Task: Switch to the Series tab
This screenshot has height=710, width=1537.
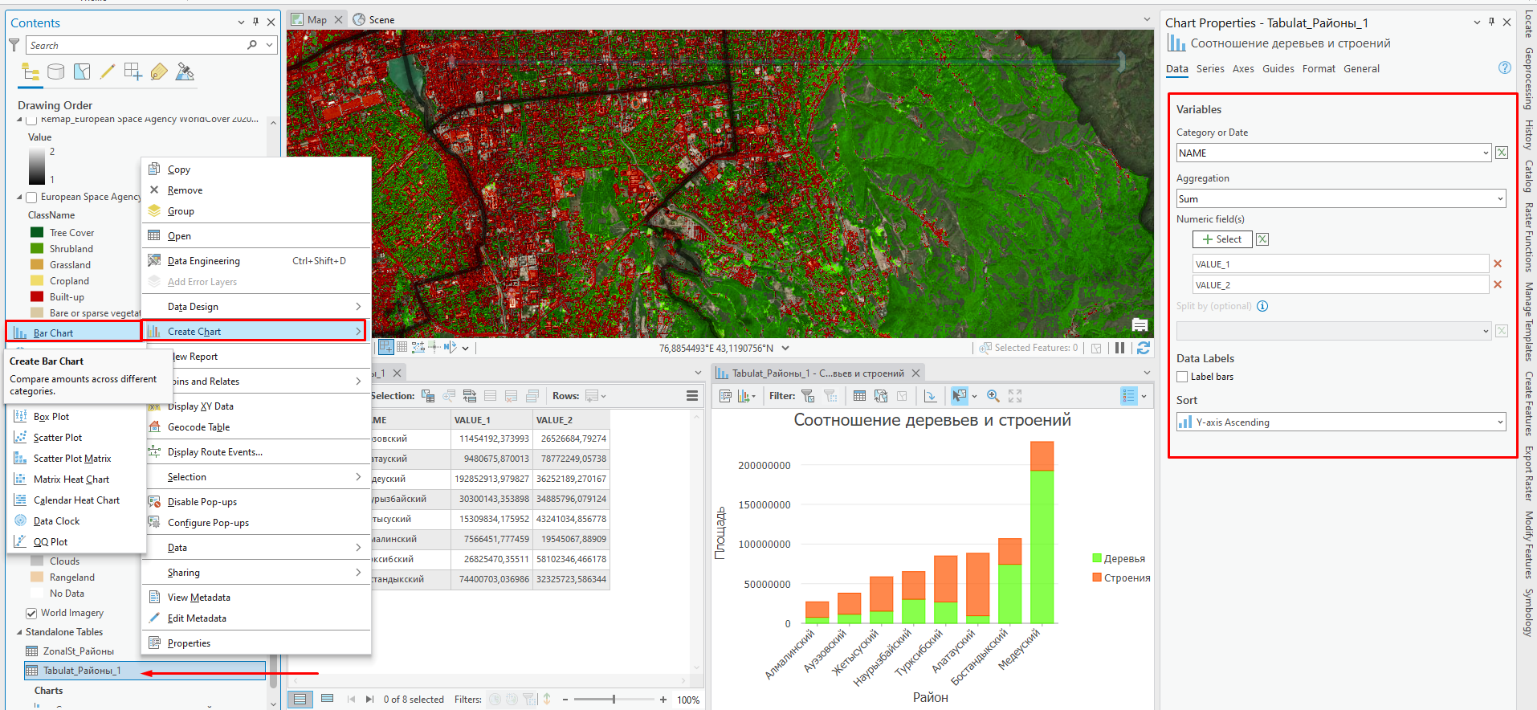Action: (1210, 69)
